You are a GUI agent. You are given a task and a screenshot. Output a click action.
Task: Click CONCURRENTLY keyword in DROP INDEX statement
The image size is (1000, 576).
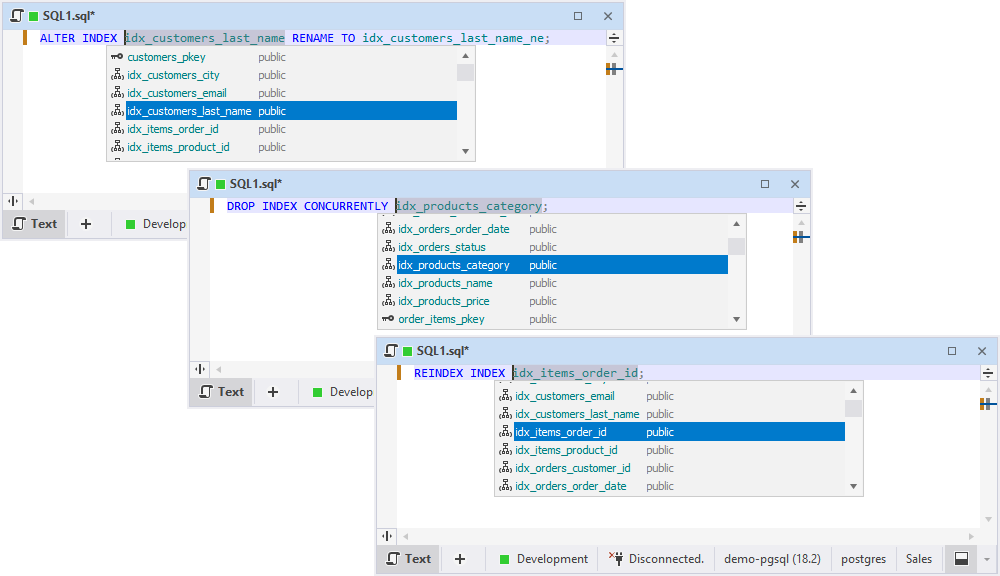pos(346,206)
